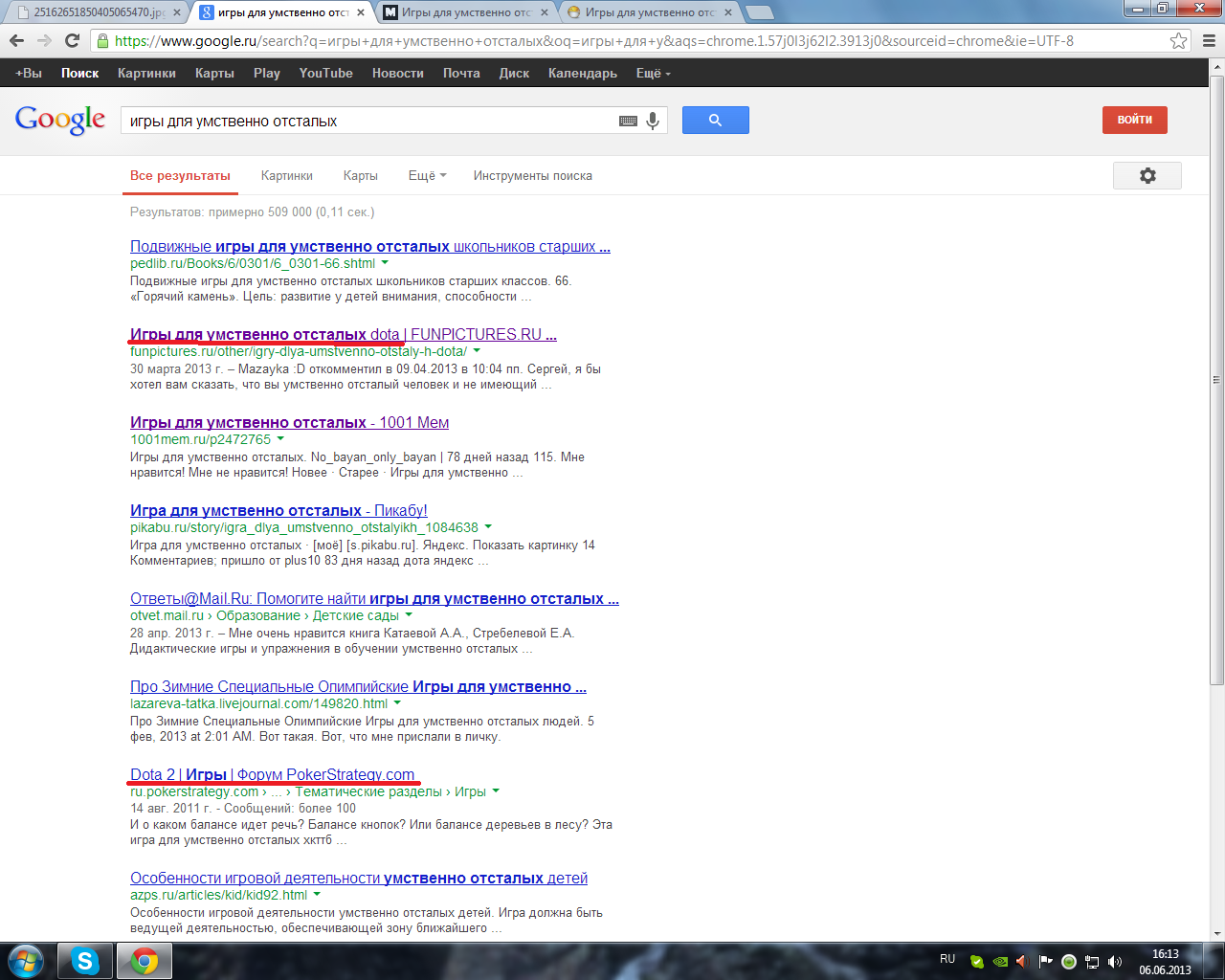This screenshot has height=980, width=1225.
Task: Switch to the 25162651850405065470.jpg tab
Action: click(x=98, y=12)
